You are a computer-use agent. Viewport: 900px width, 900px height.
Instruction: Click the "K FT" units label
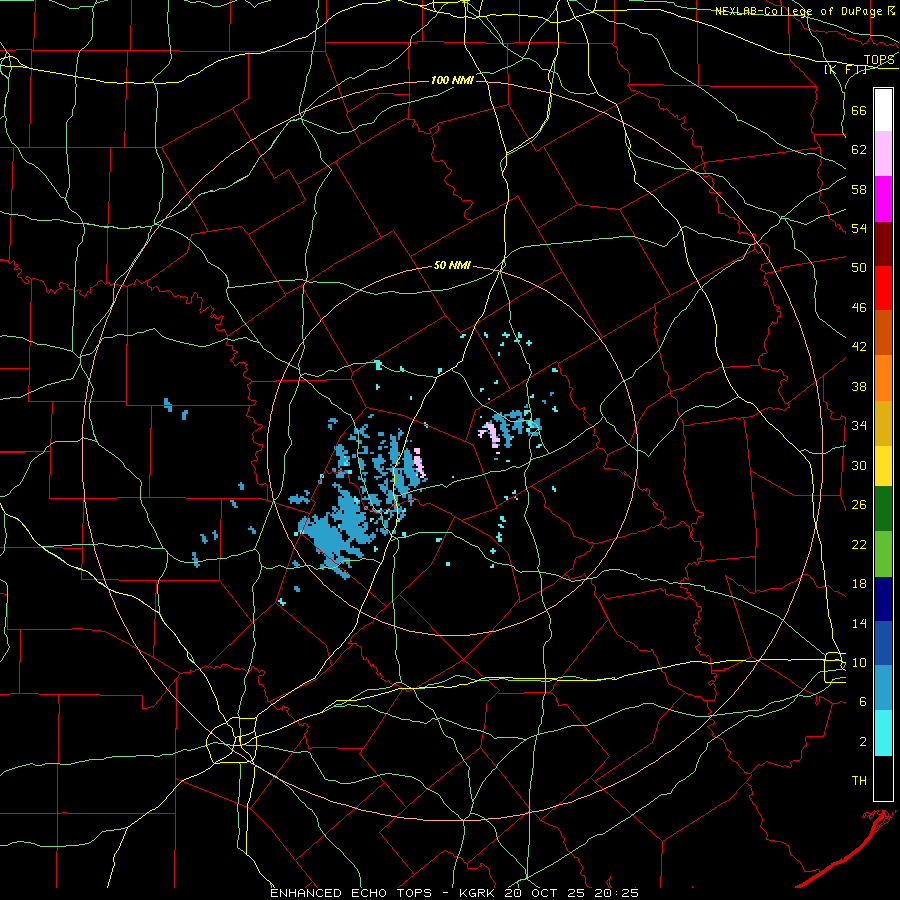(x=845, y=69)
